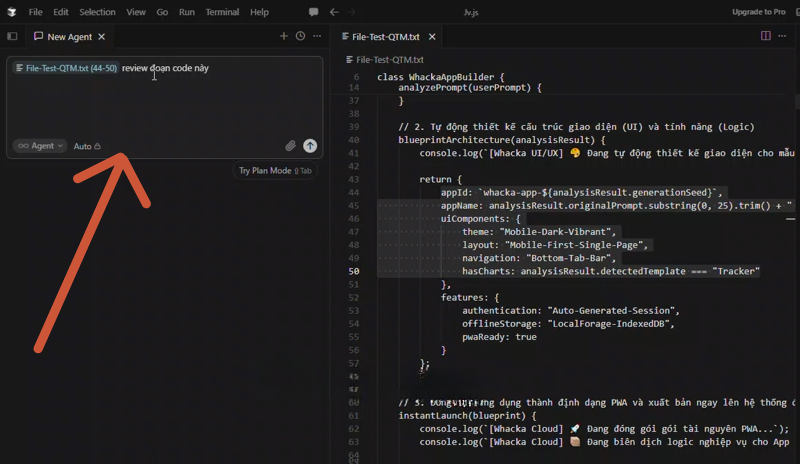This screenshot has height=464, width=800.
Task: Click the 'features: {' line 52
Action: [470, 298]
